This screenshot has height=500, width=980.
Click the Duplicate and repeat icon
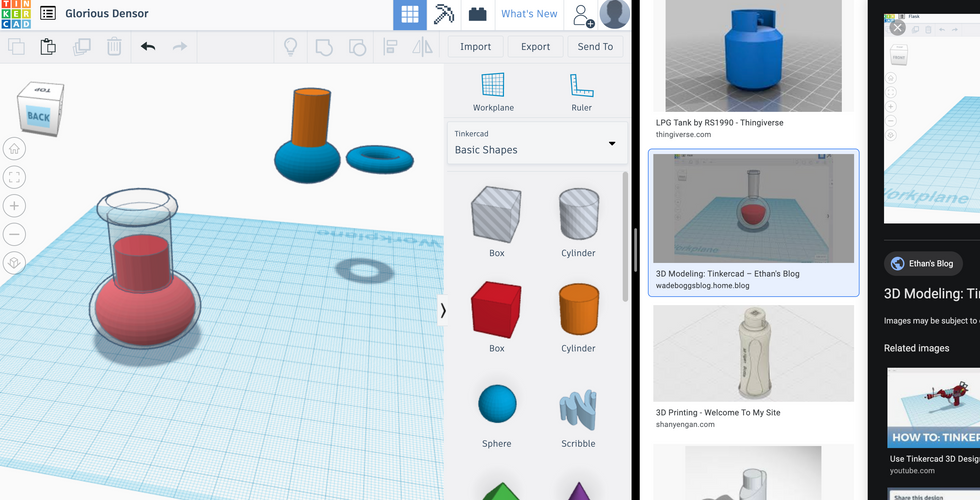(81, 47)
